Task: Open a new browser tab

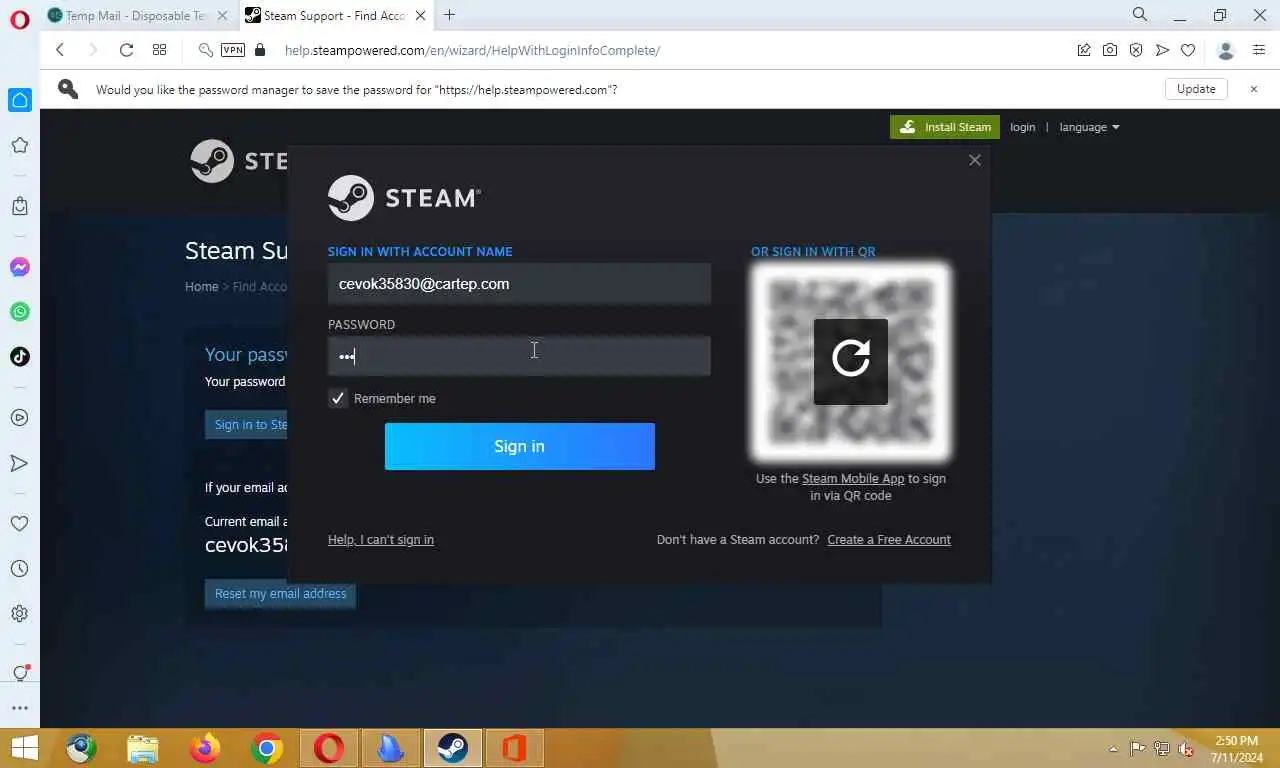Action: pos(450,15)
